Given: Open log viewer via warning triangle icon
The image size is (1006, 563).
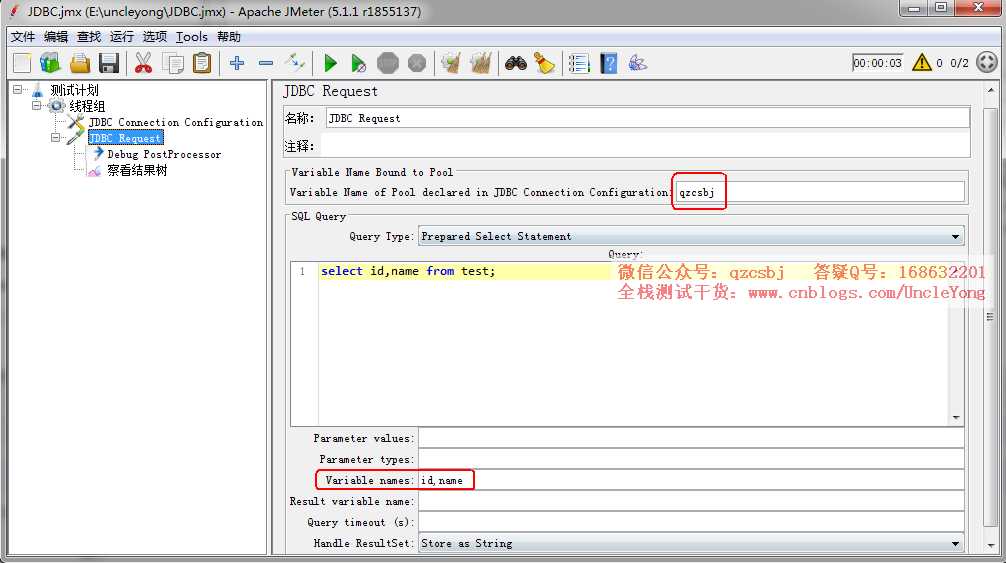Looking at the screenshot, I should 921,62.
